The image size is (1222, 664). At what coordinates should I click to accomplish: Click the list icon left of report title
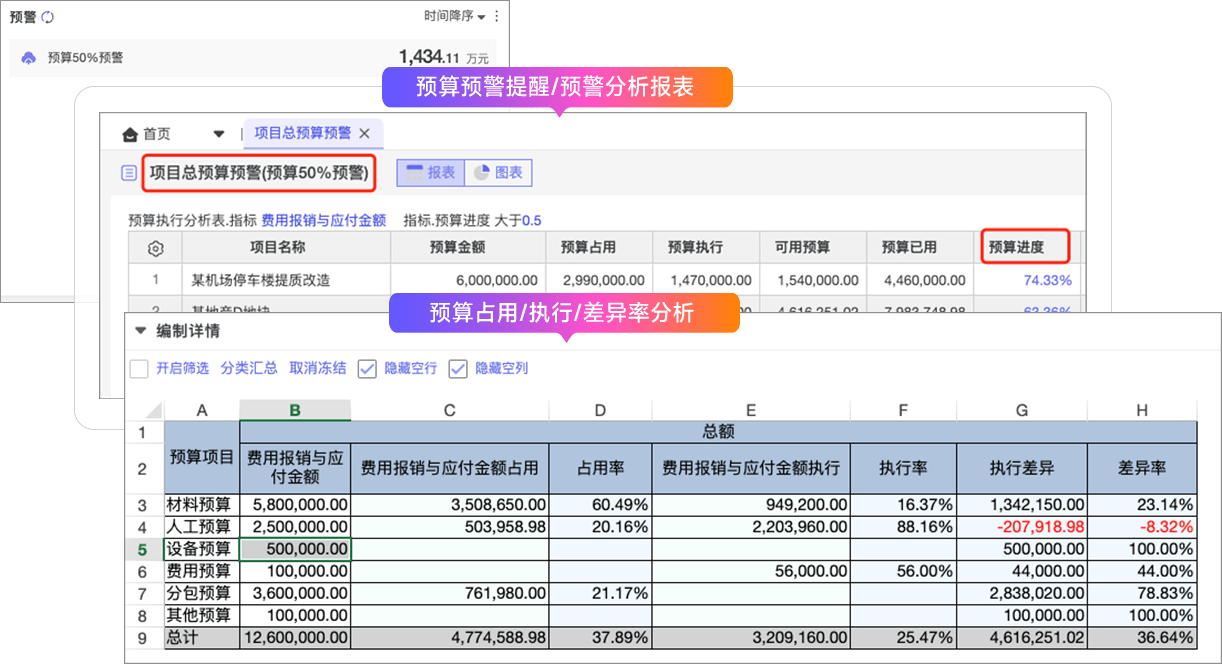point(129,173)
